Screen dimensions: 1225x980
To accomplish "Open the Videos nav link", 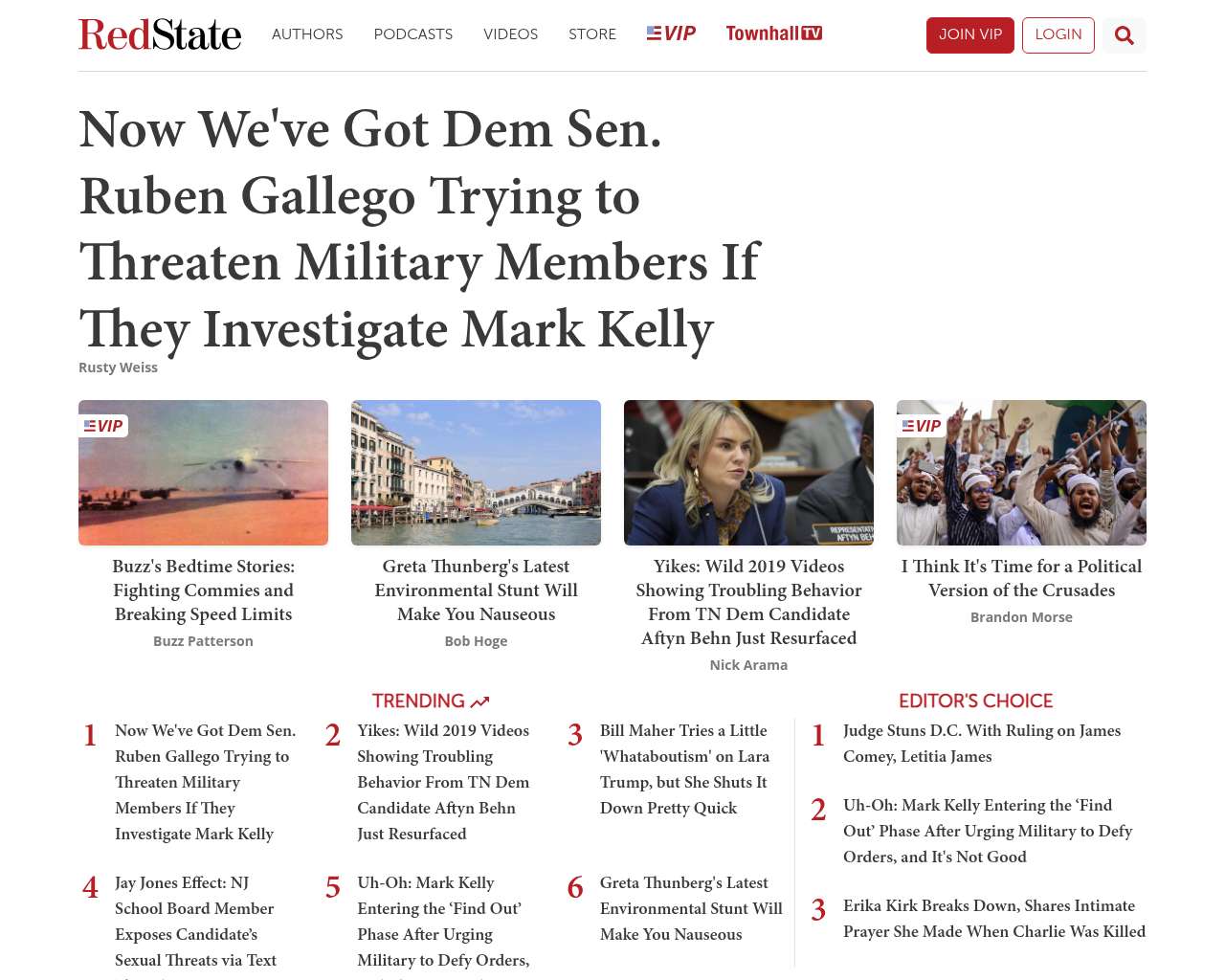I will tap(510, 34).
